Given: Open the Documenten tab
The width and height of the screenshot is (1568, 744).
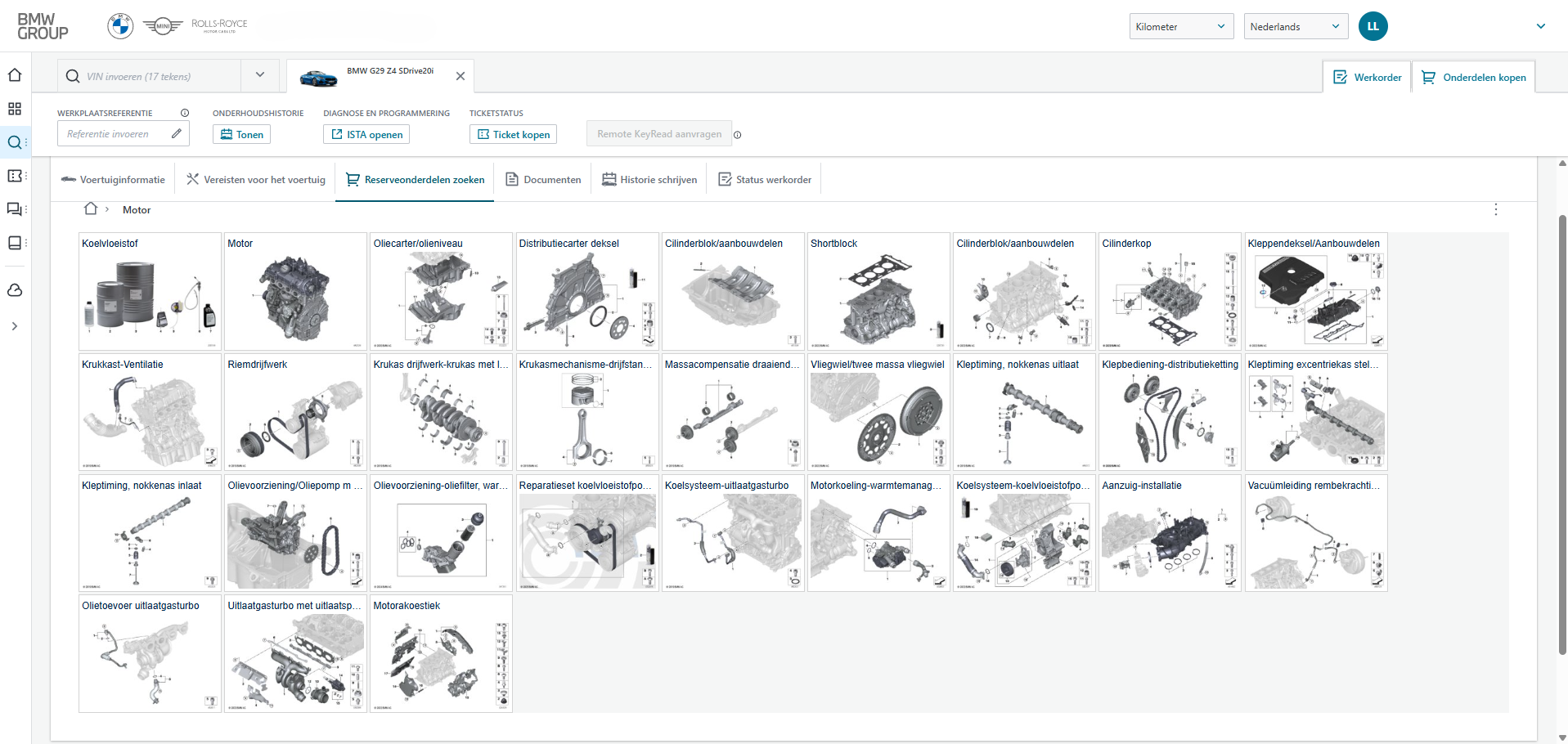Looking at the screenshot, I should pyautogui.click(x=543, y=180).
